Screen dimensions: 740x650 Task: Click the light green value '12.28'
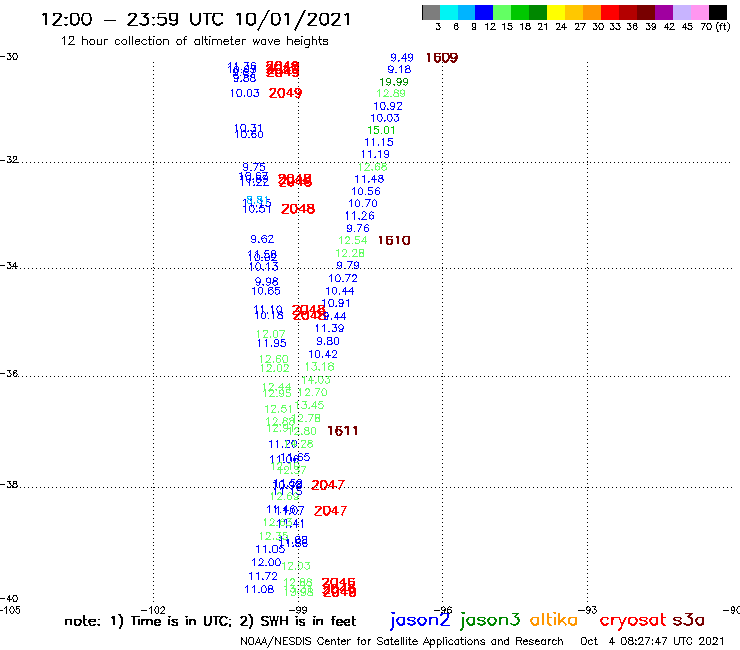click(350, 253)
